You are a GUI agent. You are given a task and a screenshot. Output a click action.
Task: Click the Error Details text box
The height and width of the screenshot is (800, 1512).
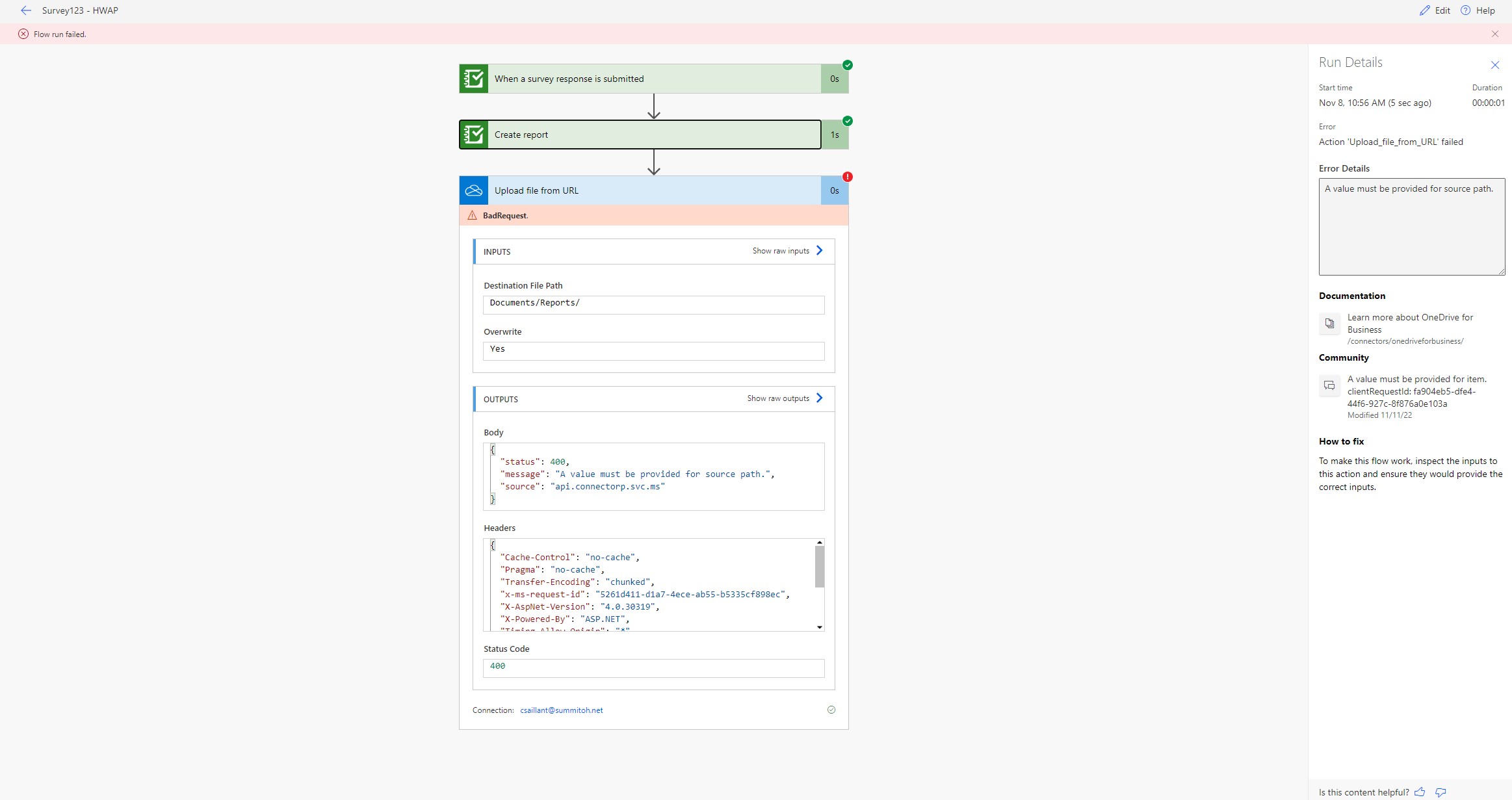(x=1412, y=227)
